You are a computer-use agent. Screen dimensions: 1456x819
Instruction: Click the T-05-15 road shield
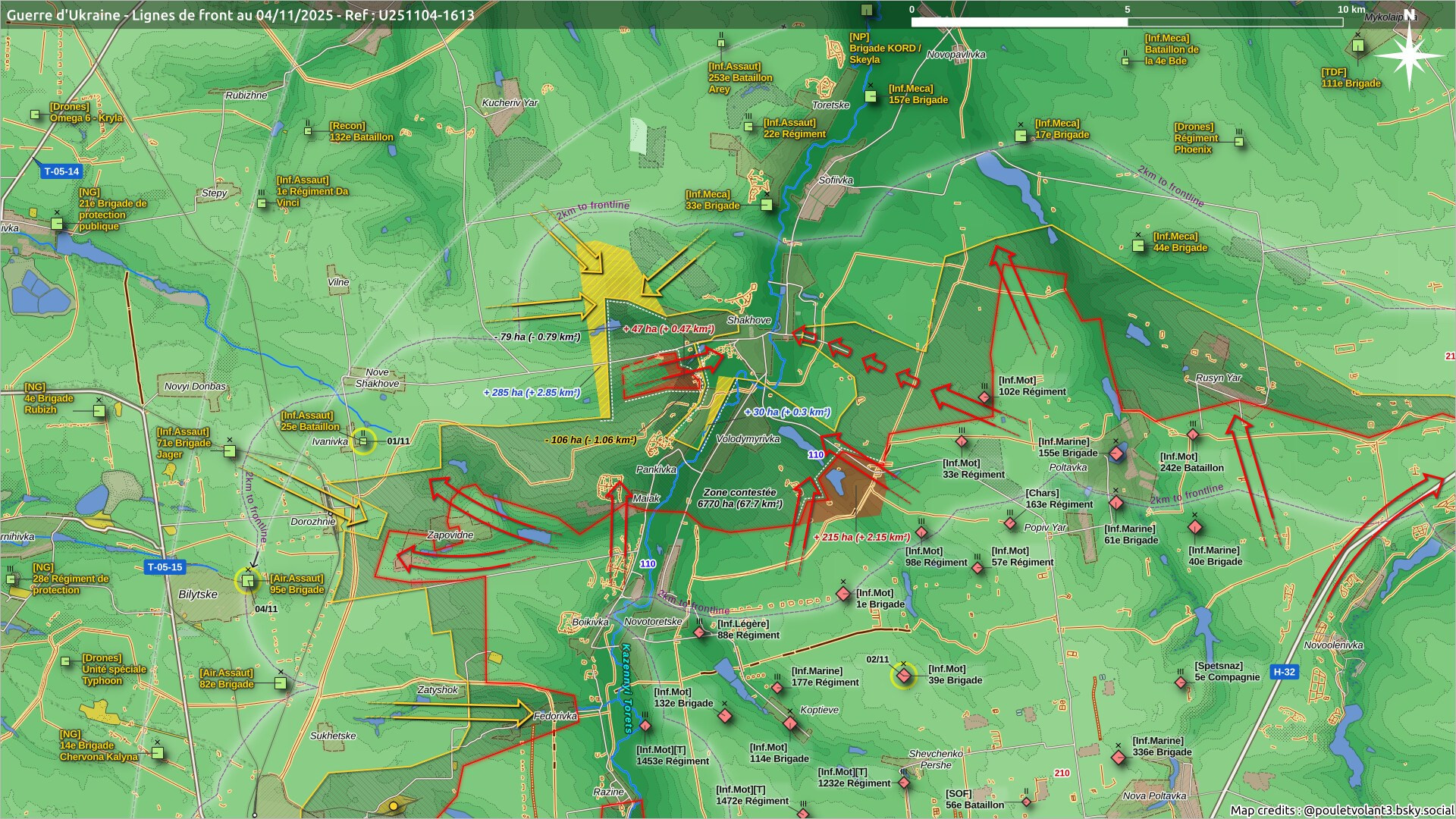(165, 567)
